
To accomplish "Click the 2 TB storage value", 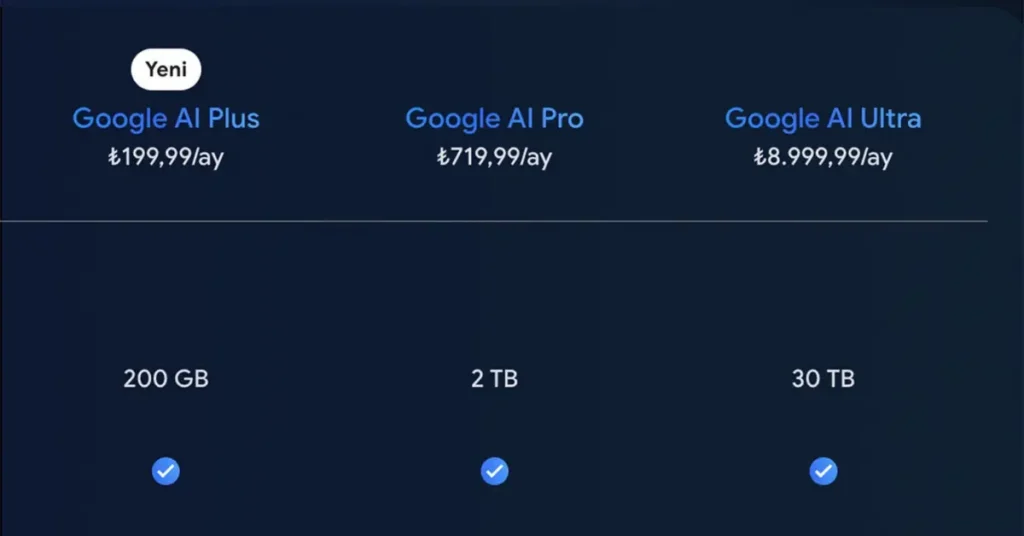I will [495, 379].
